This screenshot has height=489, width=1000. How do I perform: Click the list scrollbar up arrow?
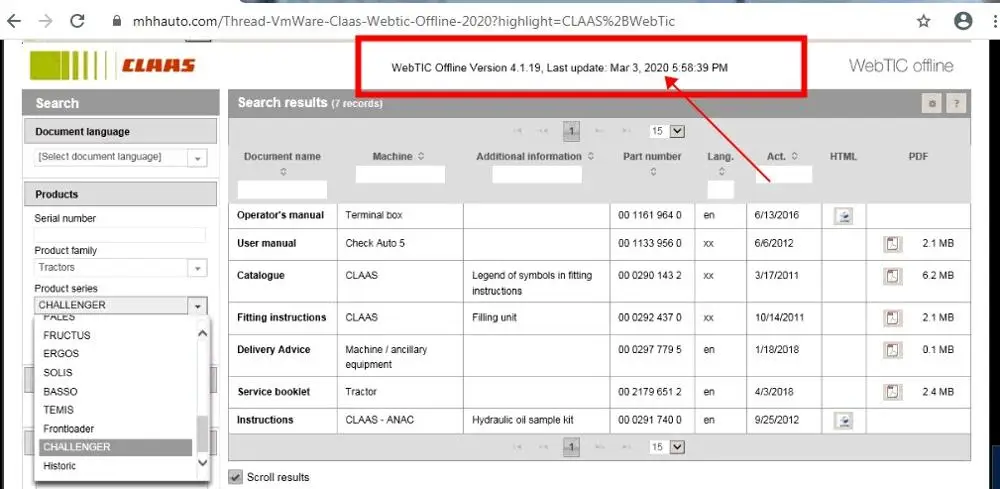point(203,333)
